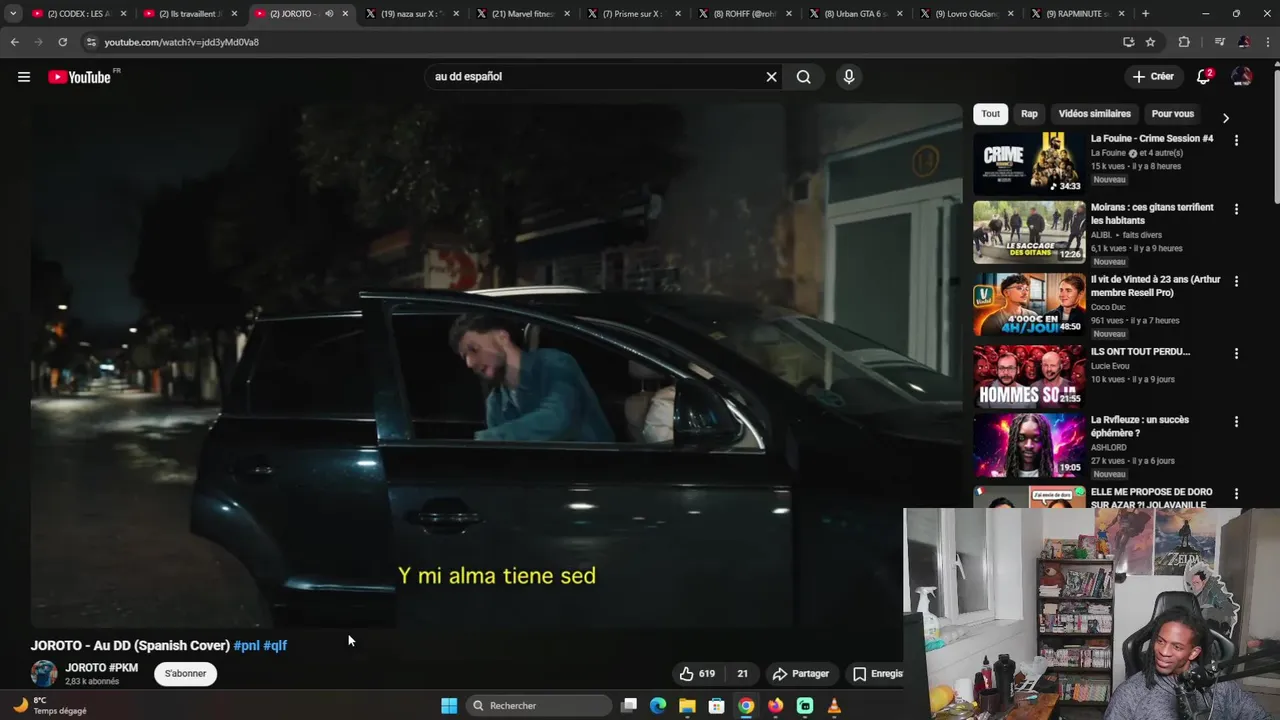Select the Tout filter chip

pyautogui.click(x=990, y=114)
